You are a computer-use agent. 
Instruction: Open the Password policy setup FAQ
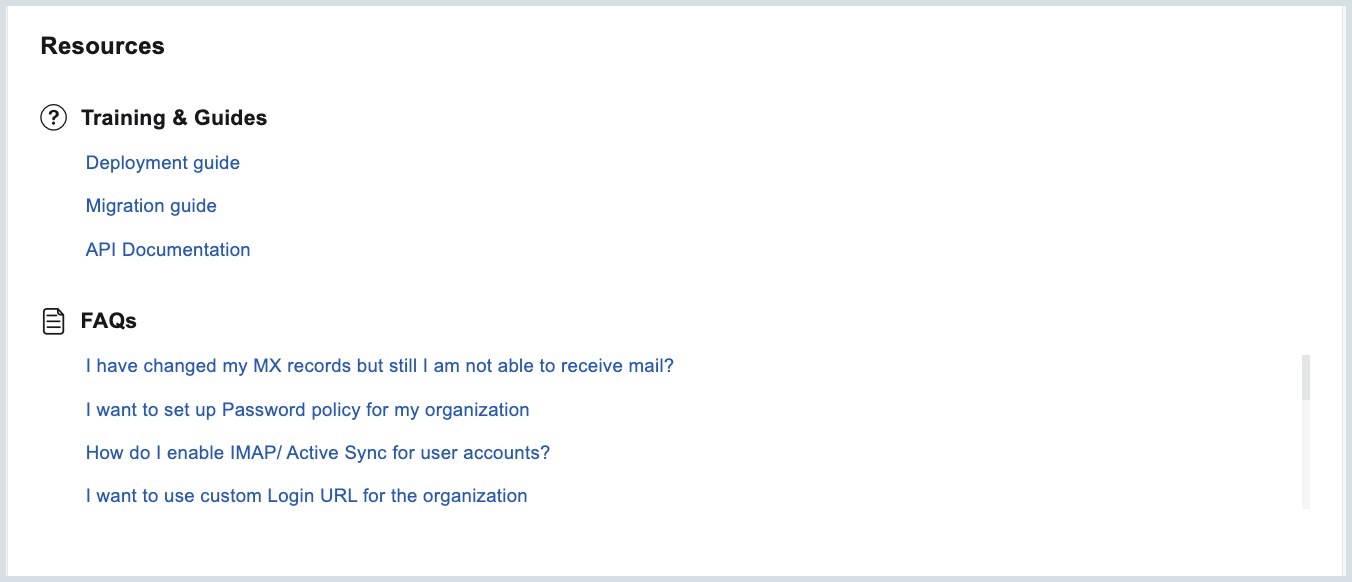307,410
